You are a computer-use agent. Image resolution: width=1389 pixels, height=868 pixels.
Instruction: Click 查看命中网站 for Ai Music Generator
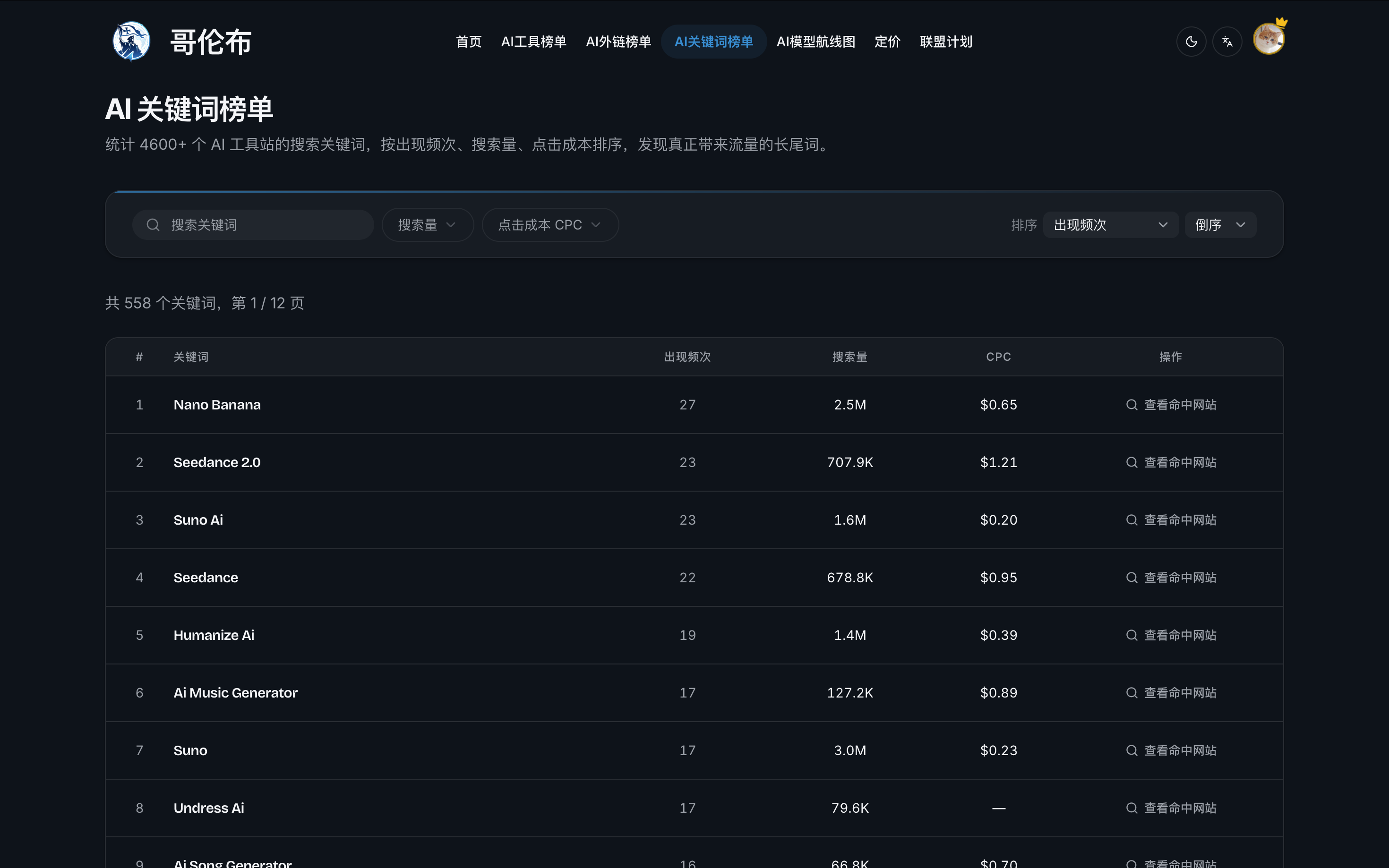pyautogui.click(x=1171, y=692)
